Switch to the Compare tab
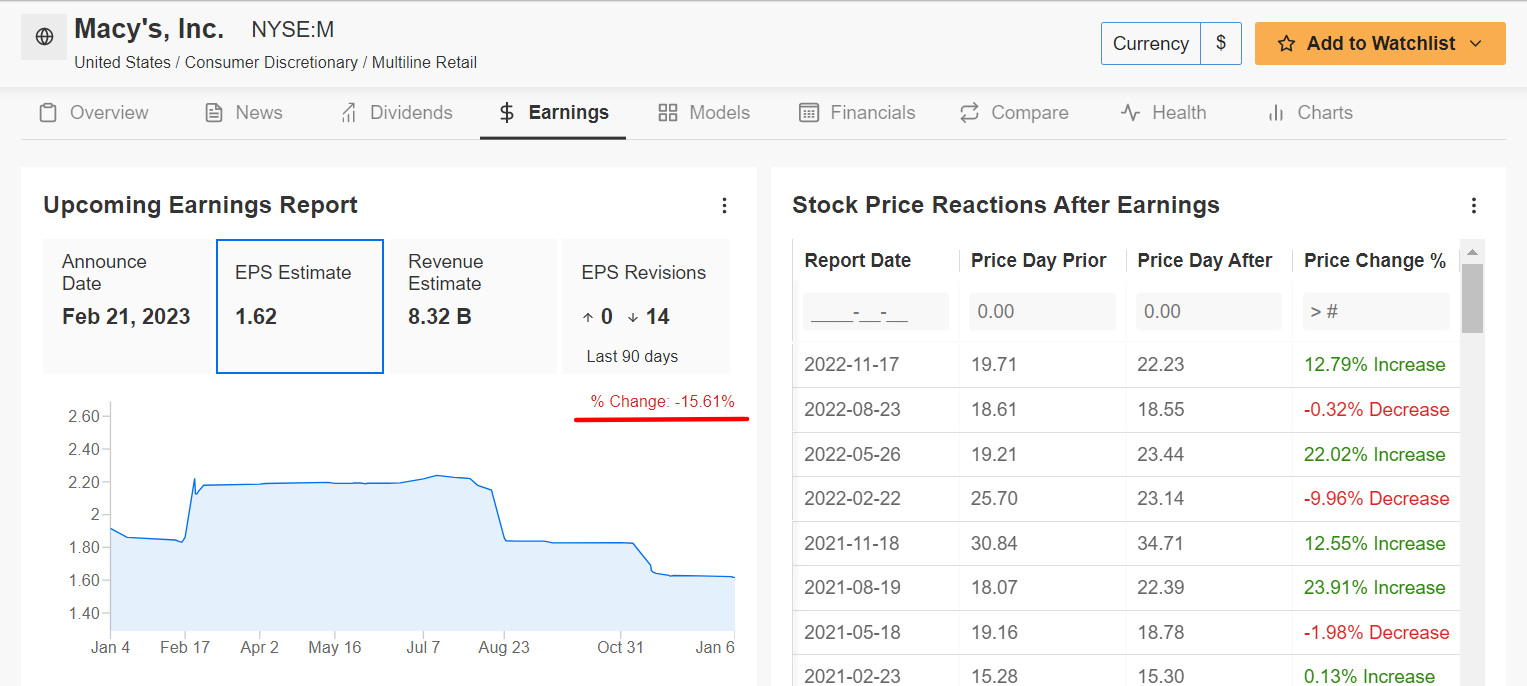Screen dimensions: 1527x686 (x=1014, y=113)
